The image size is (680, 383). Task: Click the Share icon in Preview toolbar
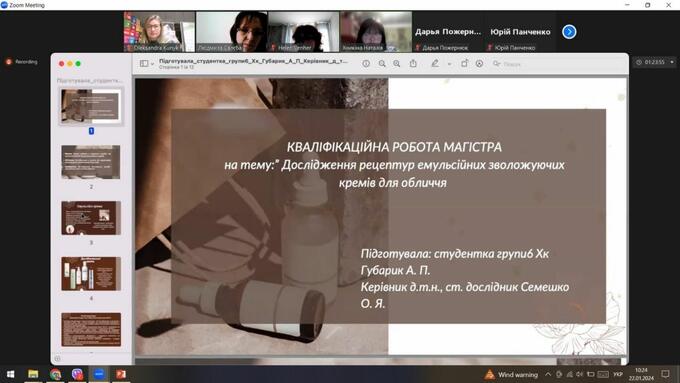tap(413, 63)
